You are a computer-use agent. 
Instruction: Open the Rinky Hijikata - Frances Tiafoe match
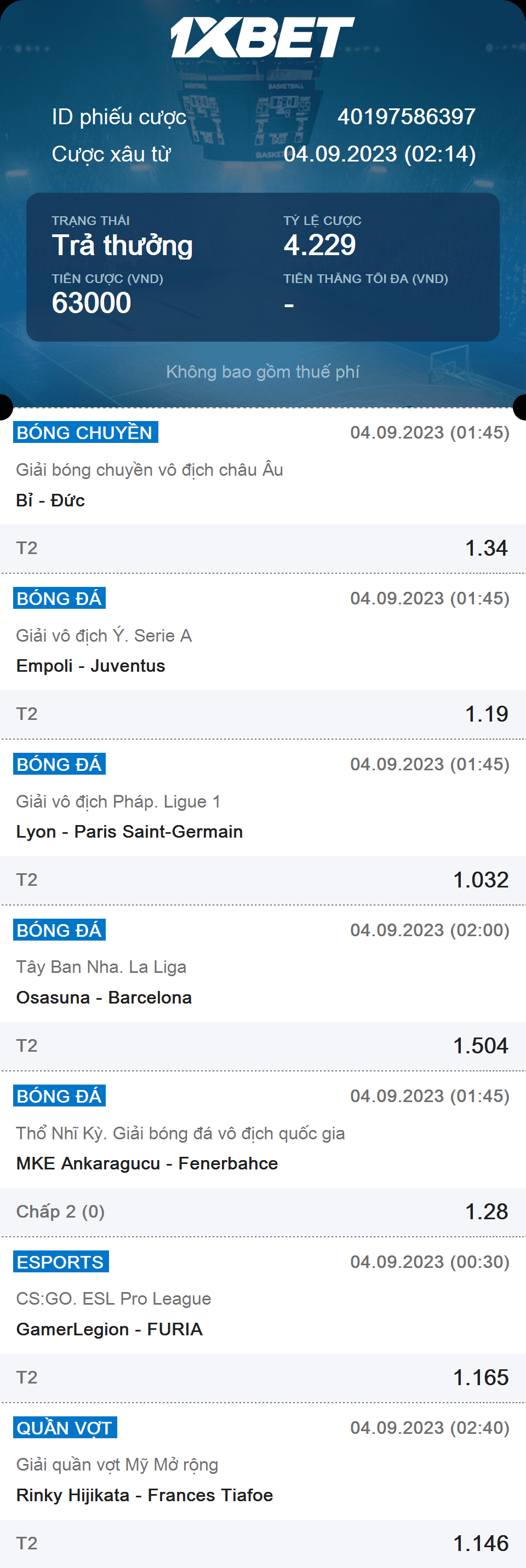coord(145,1495)
